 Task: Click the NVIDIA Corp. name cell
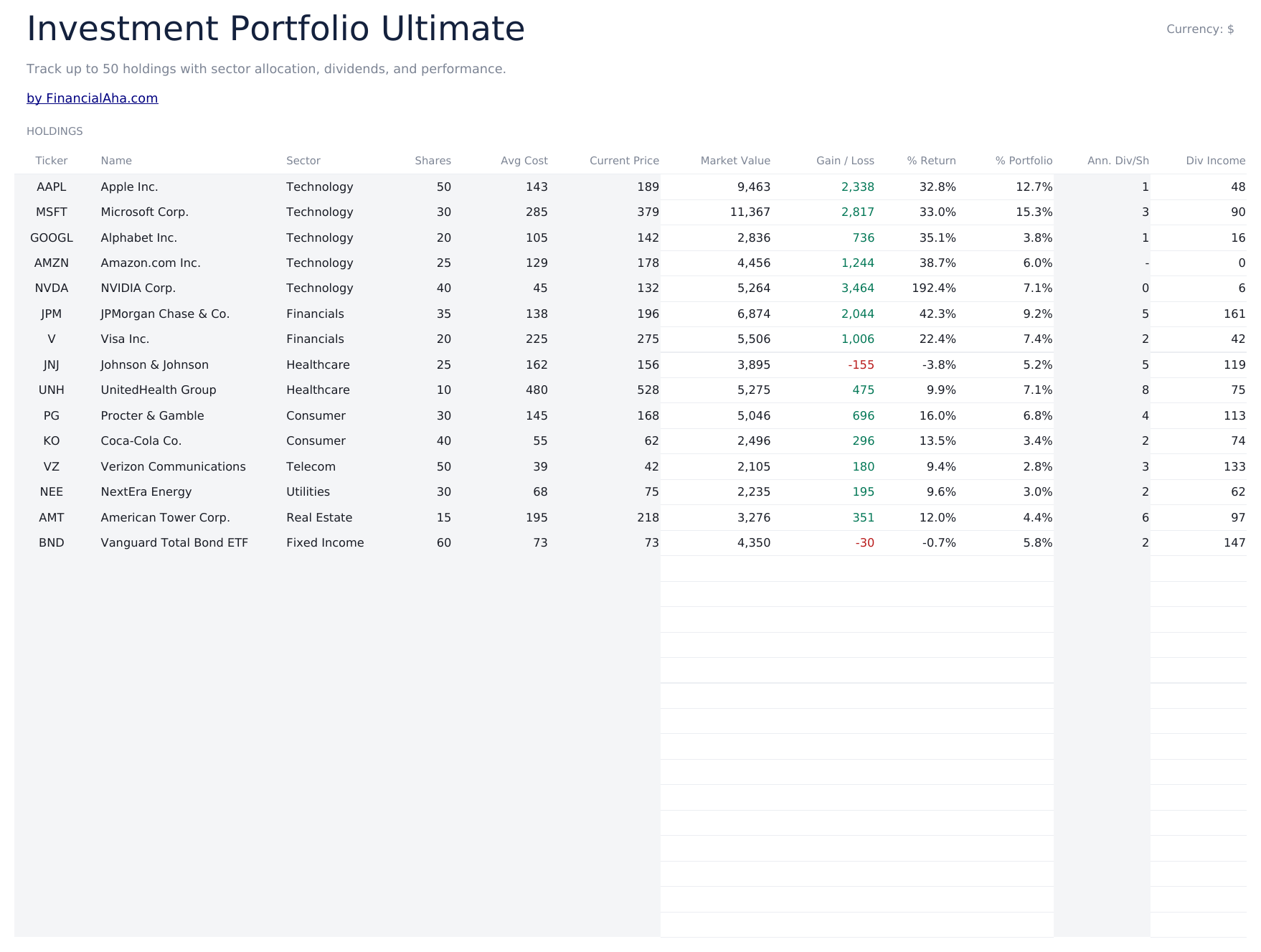138,288
